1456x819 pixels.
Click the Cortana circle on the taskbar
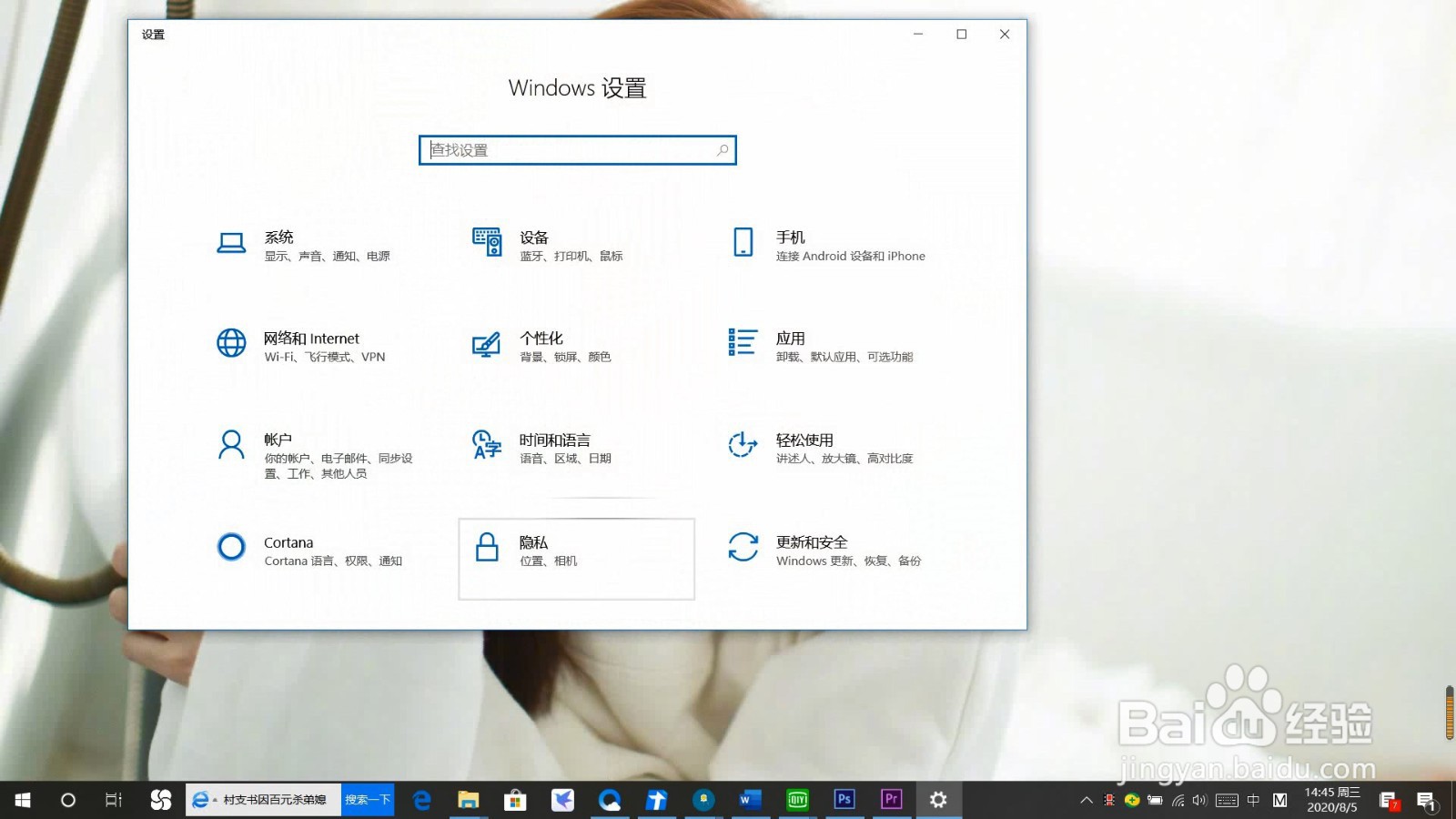(68, 800)
